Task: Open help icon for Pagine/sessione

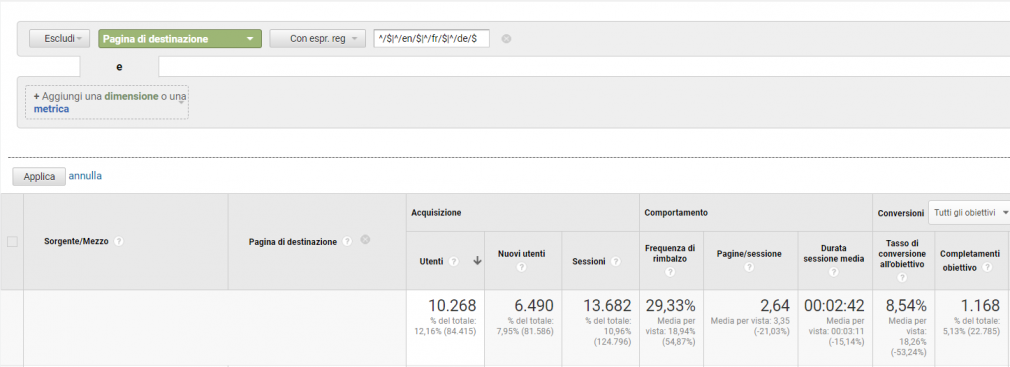Action: [x=749, y=267]
